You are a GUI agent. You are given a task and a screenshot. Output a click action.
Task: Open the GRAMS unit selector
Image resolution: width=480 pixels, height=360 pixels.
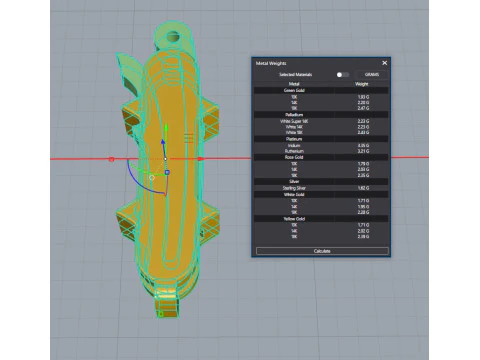tap(372, 75)
